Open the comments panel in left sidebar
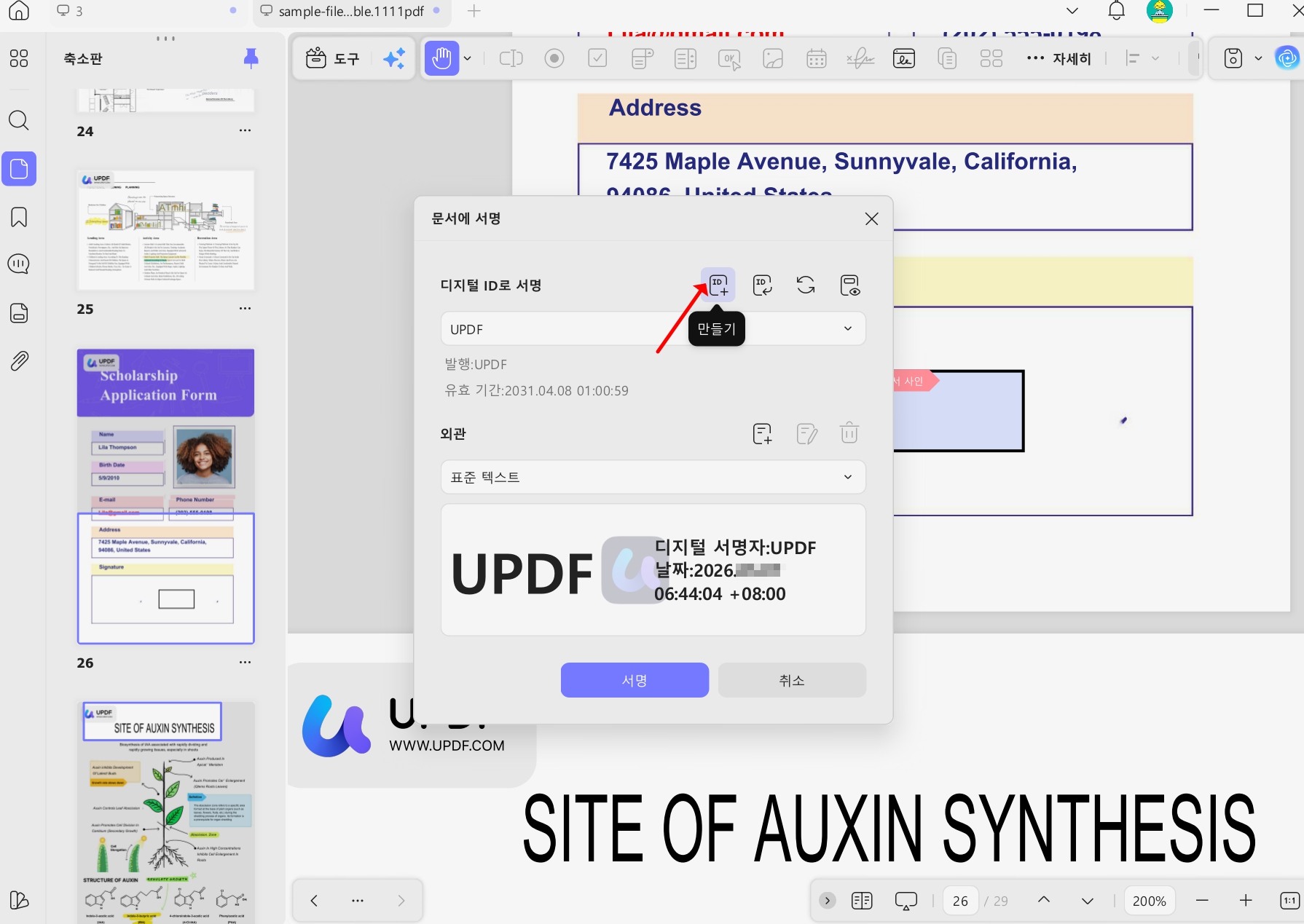The image size is (1304, 924). (19, 264)
